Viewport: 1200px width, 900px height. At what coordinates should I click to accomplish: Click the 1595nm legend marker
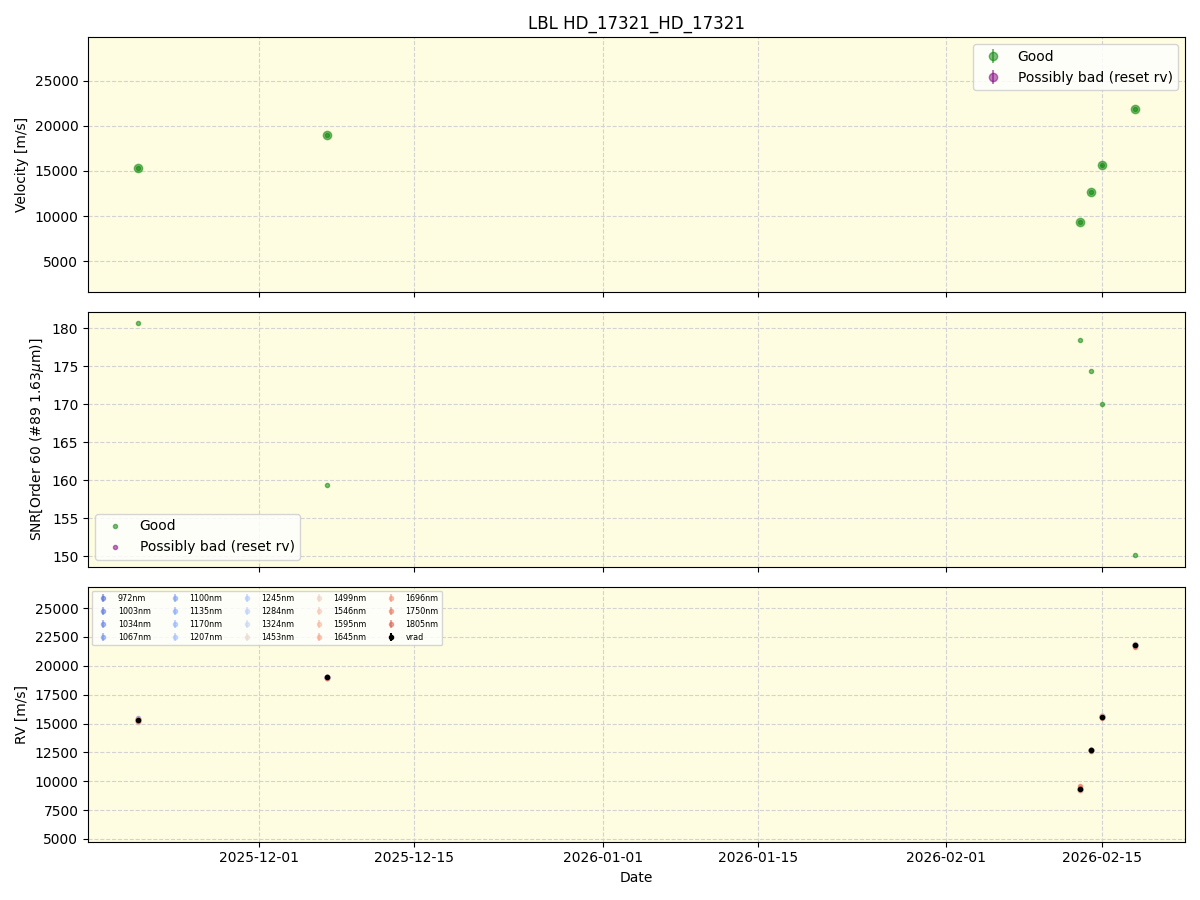pos(319,624)
